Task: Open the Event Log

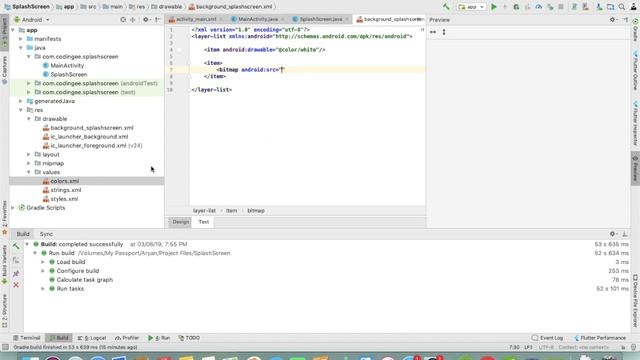Action: 547,338
